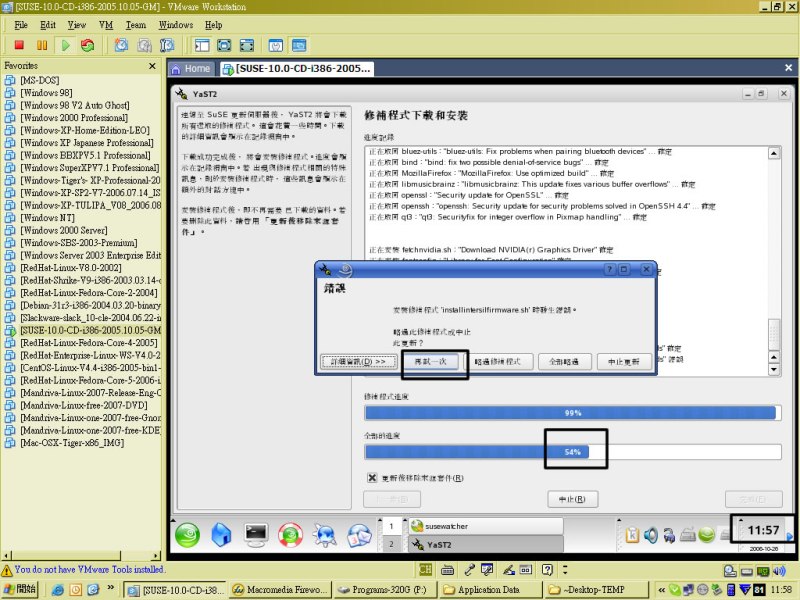Click the Kontact globe-and-mail icon in KDE panel

[x=359, y=535]
